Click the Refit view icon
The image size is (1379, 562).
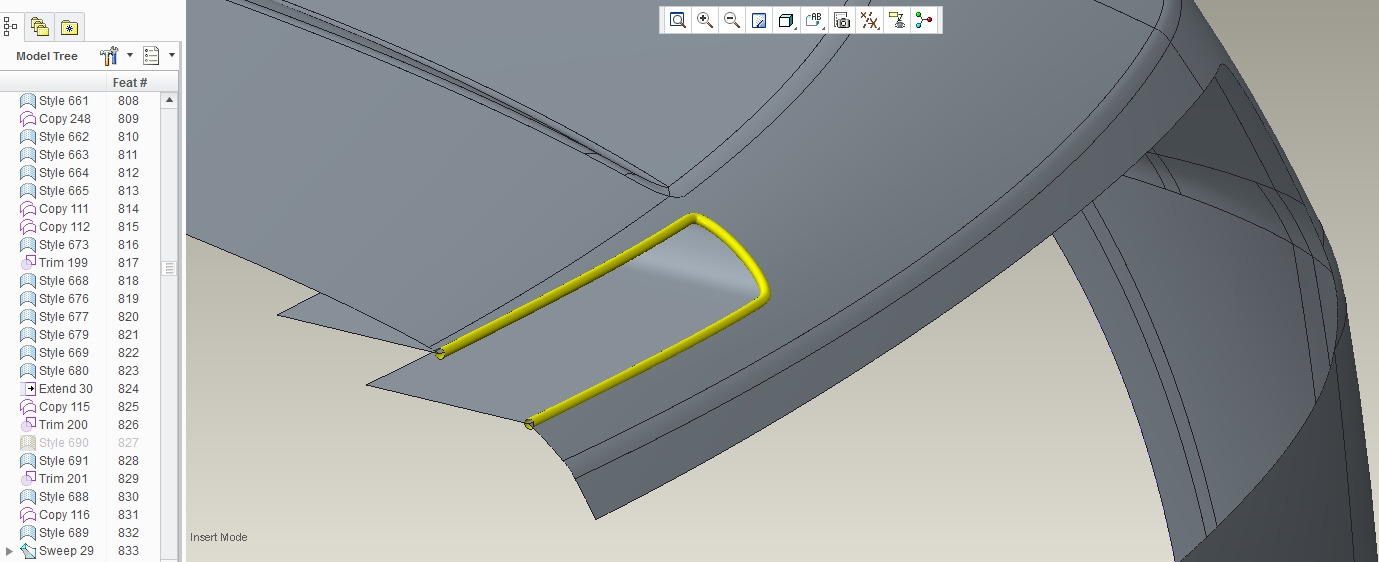(x=677, y=20)
